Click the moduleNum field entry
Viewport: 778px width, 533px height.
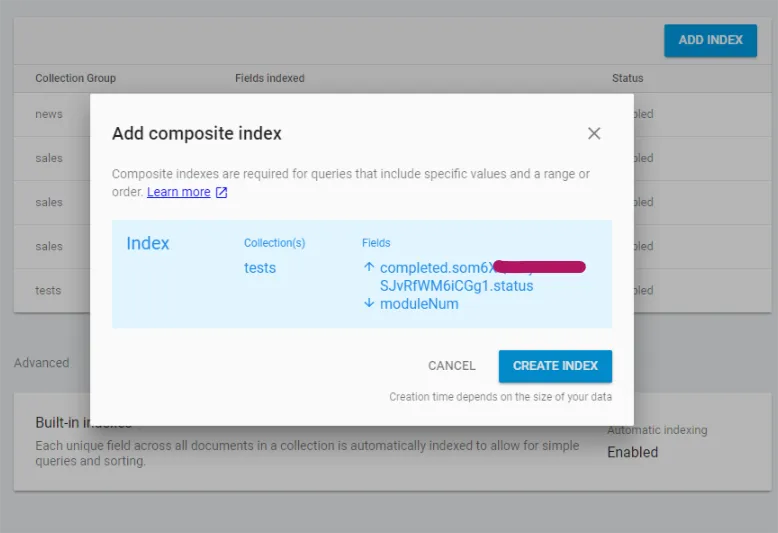click(x=419, y=304)
